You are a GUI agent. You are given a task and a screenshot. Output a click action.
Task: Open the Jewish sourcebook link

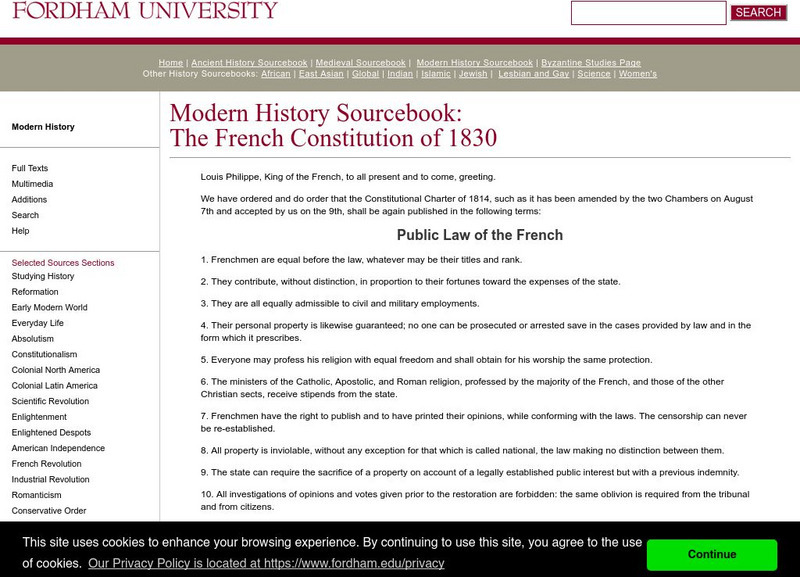pos(473,74)
